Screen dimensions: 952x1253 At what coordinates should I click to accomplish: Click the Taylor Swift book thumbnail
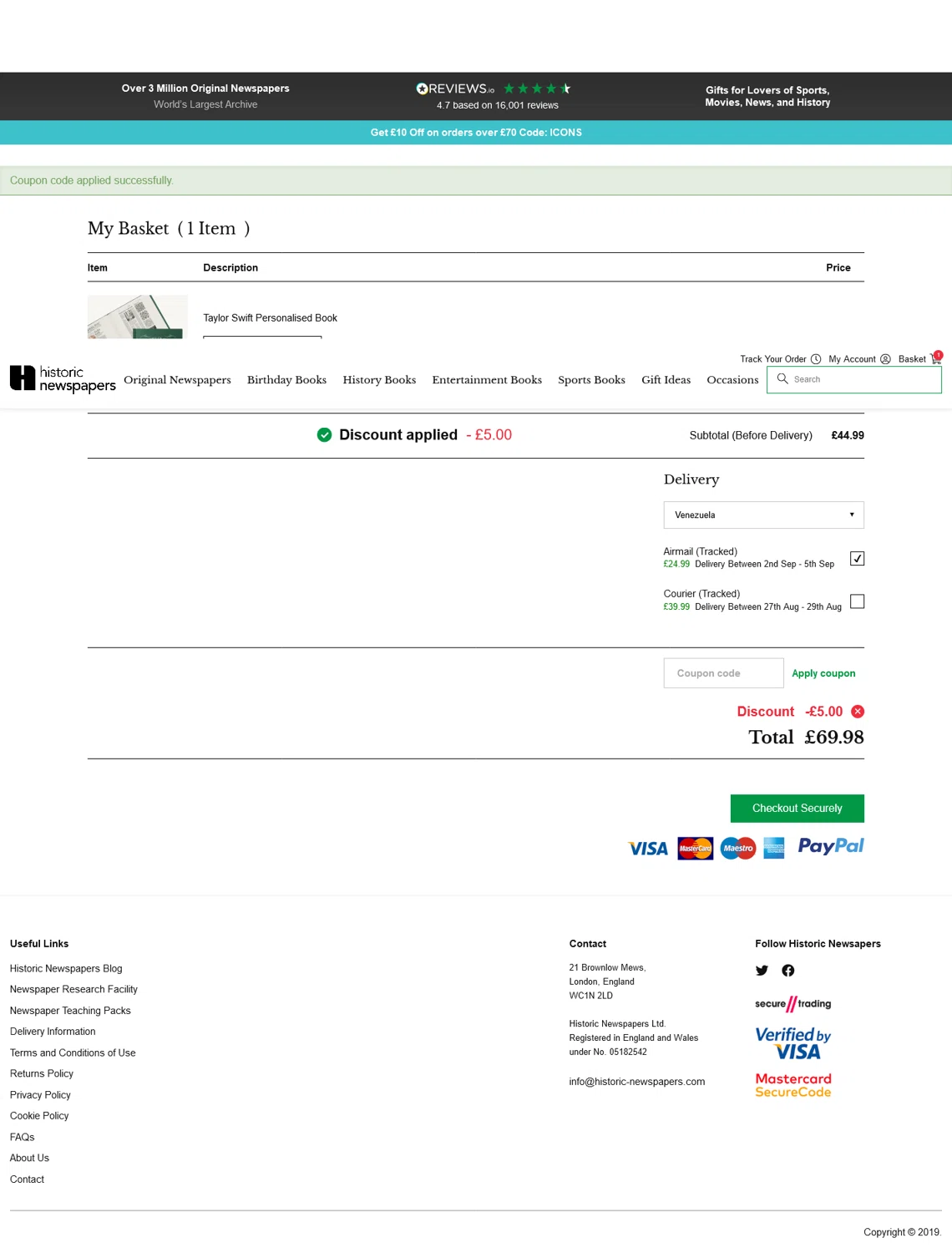[137, 317]
